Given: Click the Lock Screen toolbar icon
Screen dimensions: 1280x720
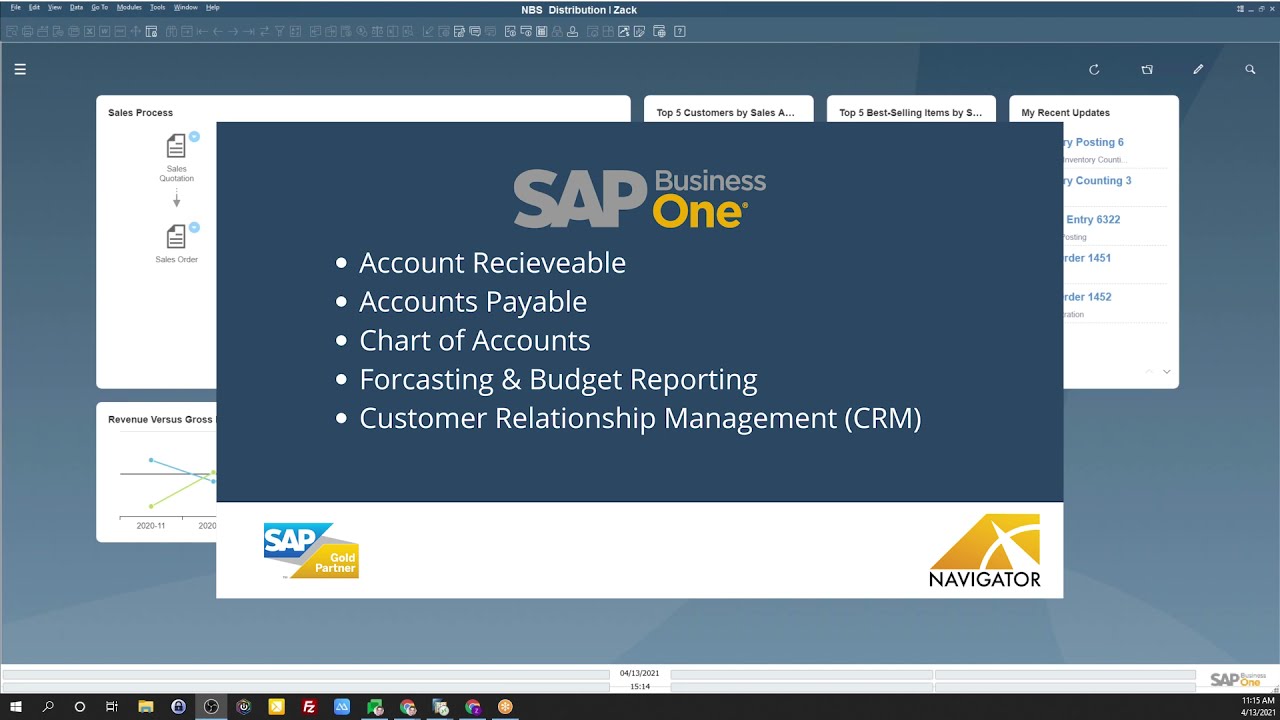Looking at the screenshot, I should [151, 31].
